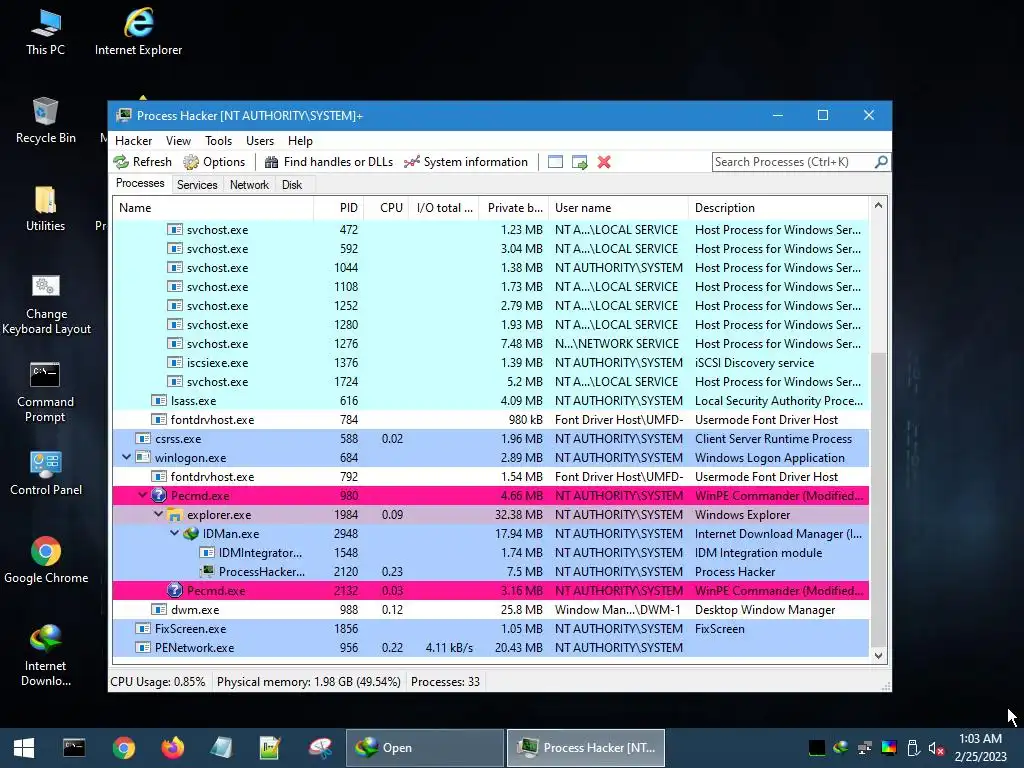The image size is (1024, 768).
Task: Open the Tools menu
Action: tap(218, 140)
